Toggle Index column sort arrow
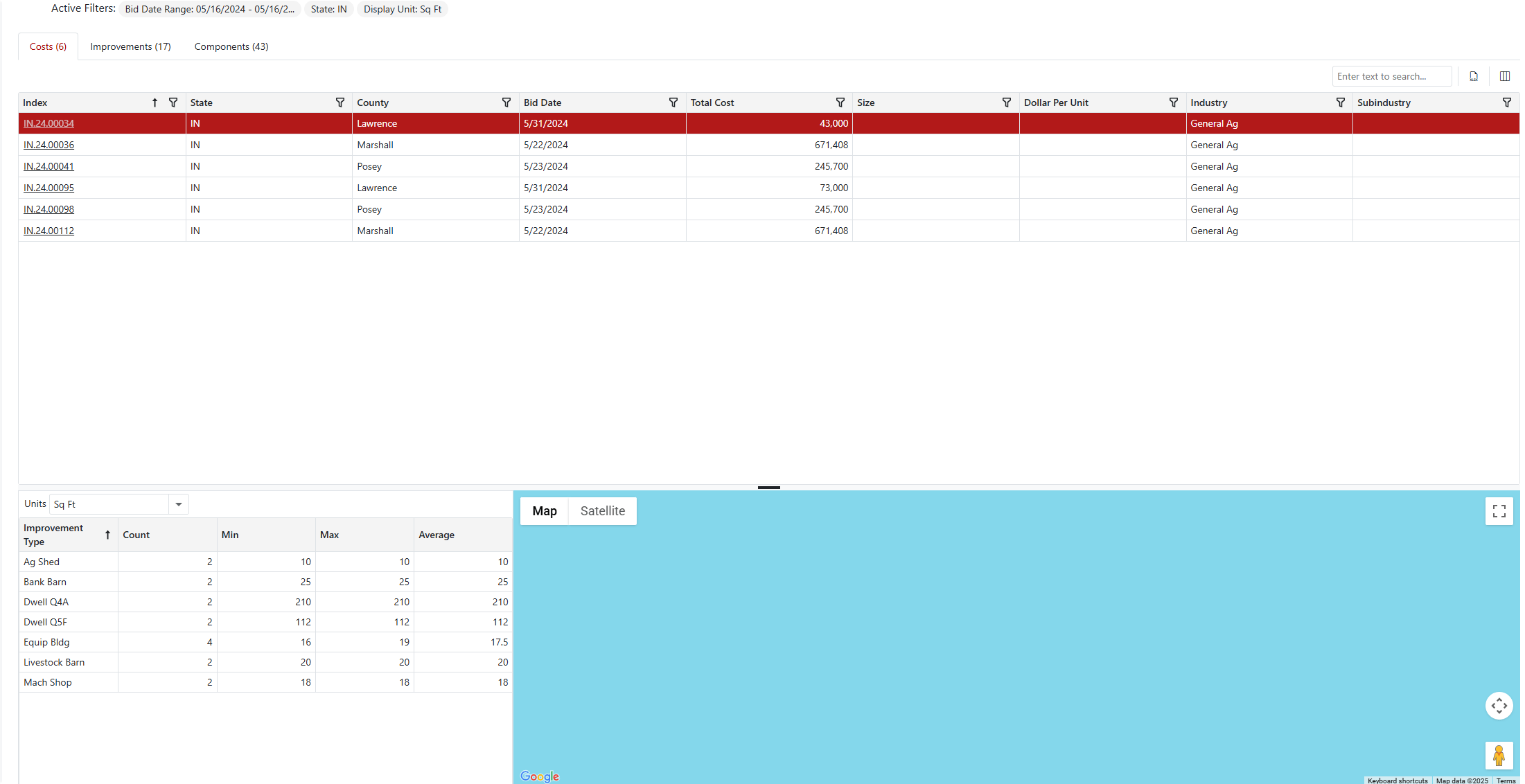The width and height of the screenshot is (1525, 784). [x=155, y=103]
